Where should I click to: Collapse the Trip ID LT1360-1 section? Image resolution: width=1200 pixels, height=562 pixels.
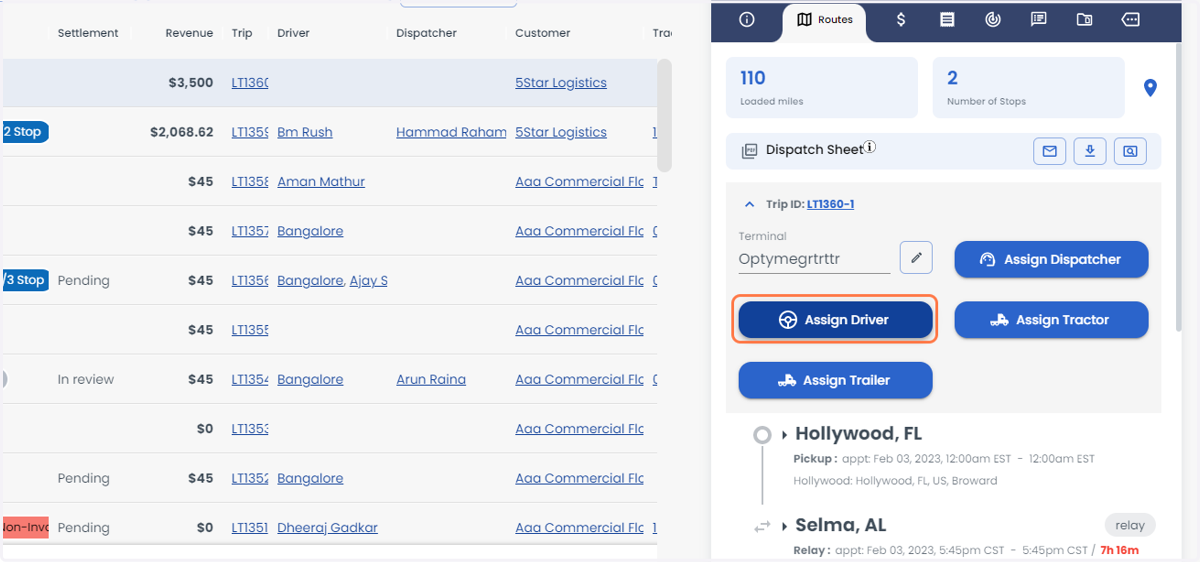coord(750,204)
